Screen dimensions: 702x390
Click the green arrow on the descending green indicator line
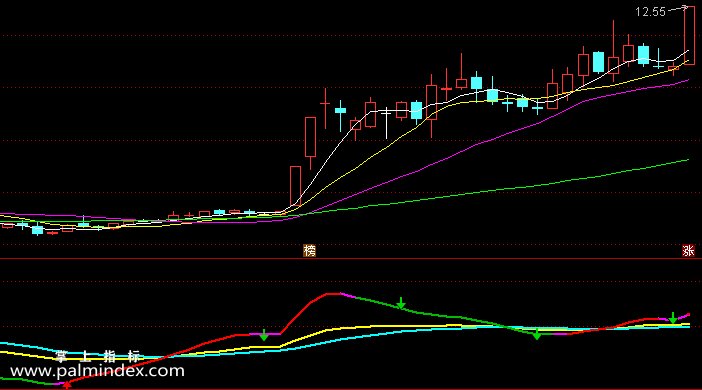coord(401,303)
